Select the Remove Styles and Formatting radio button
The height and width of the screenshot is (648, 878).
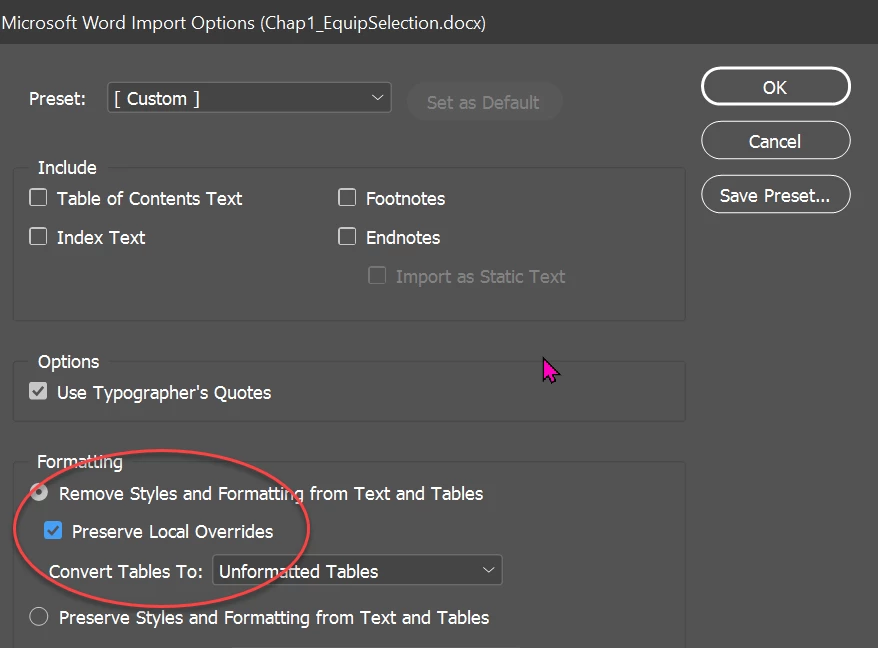coord(39,492)
